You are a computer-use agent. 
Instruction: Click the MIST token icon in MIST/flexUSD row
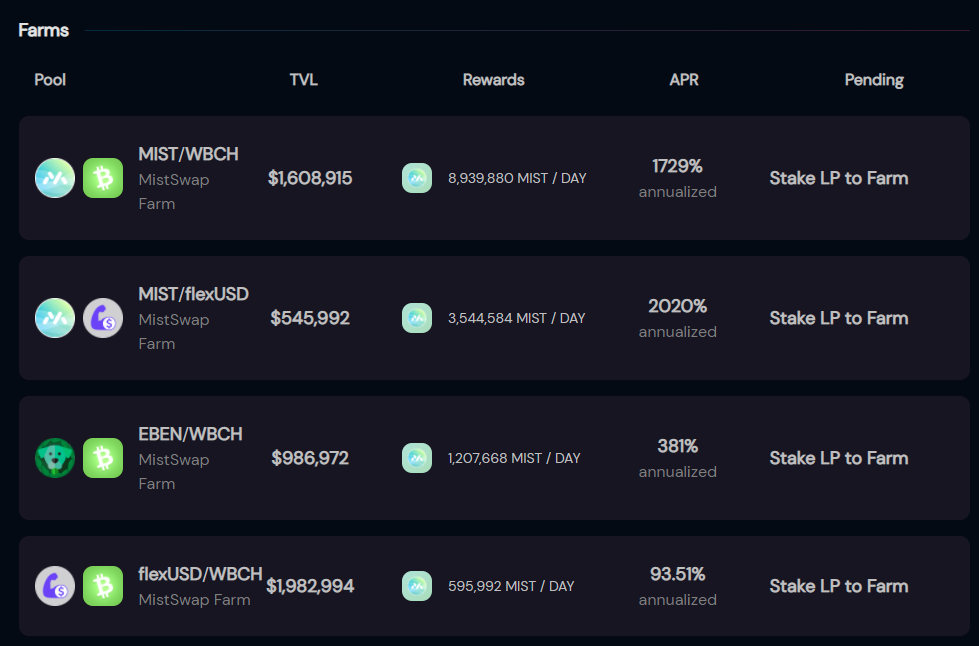(x=55, y=318)
